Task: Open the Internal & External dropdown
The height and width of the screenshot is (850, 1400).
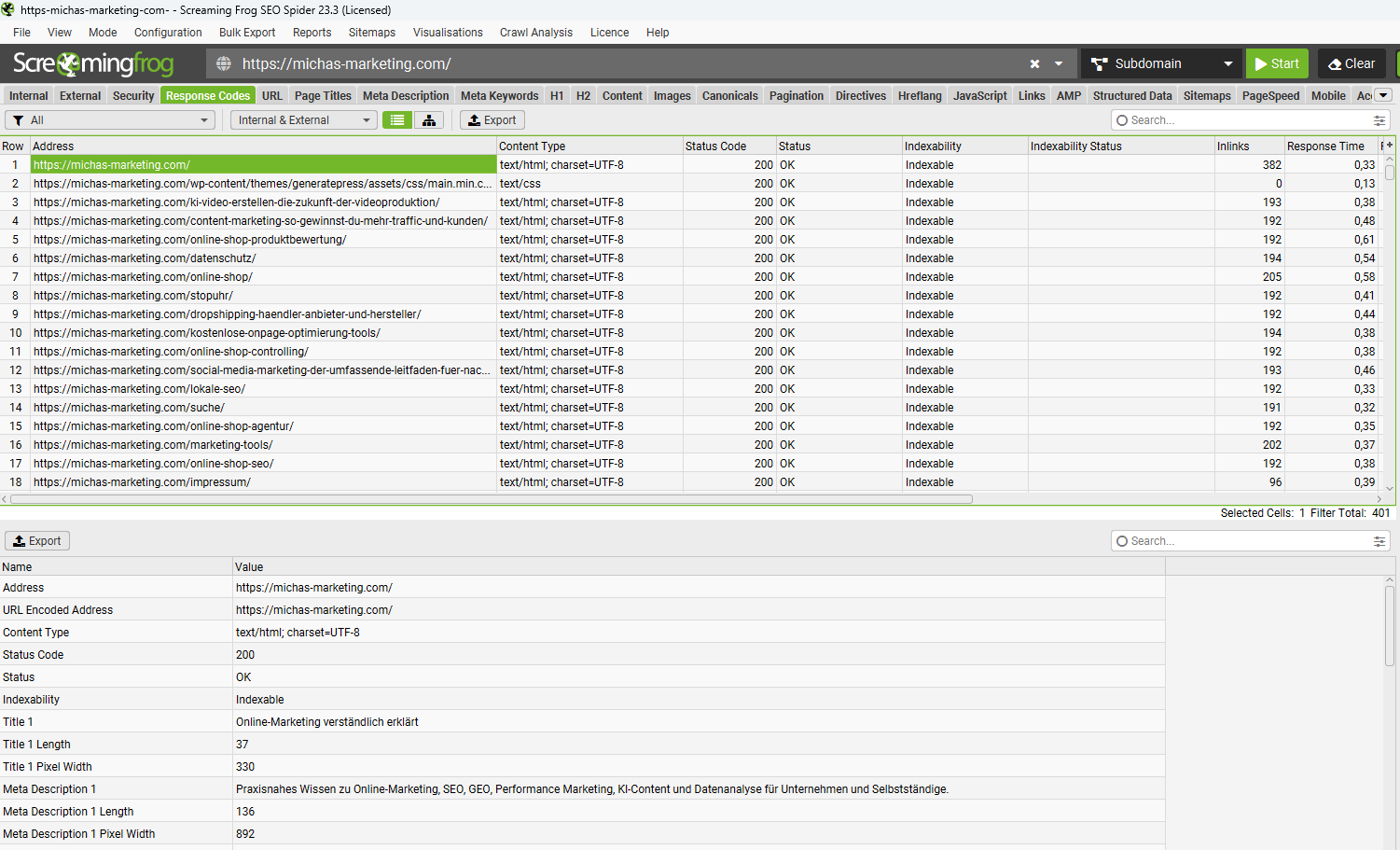Action: click(304, 120)
